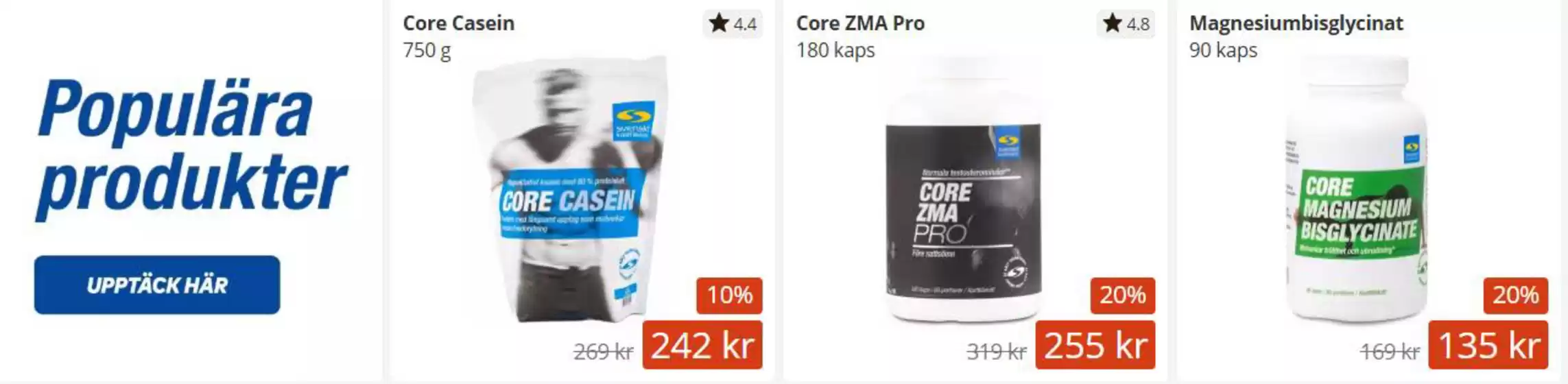Click the 242 kr price tag

point(702,345)
